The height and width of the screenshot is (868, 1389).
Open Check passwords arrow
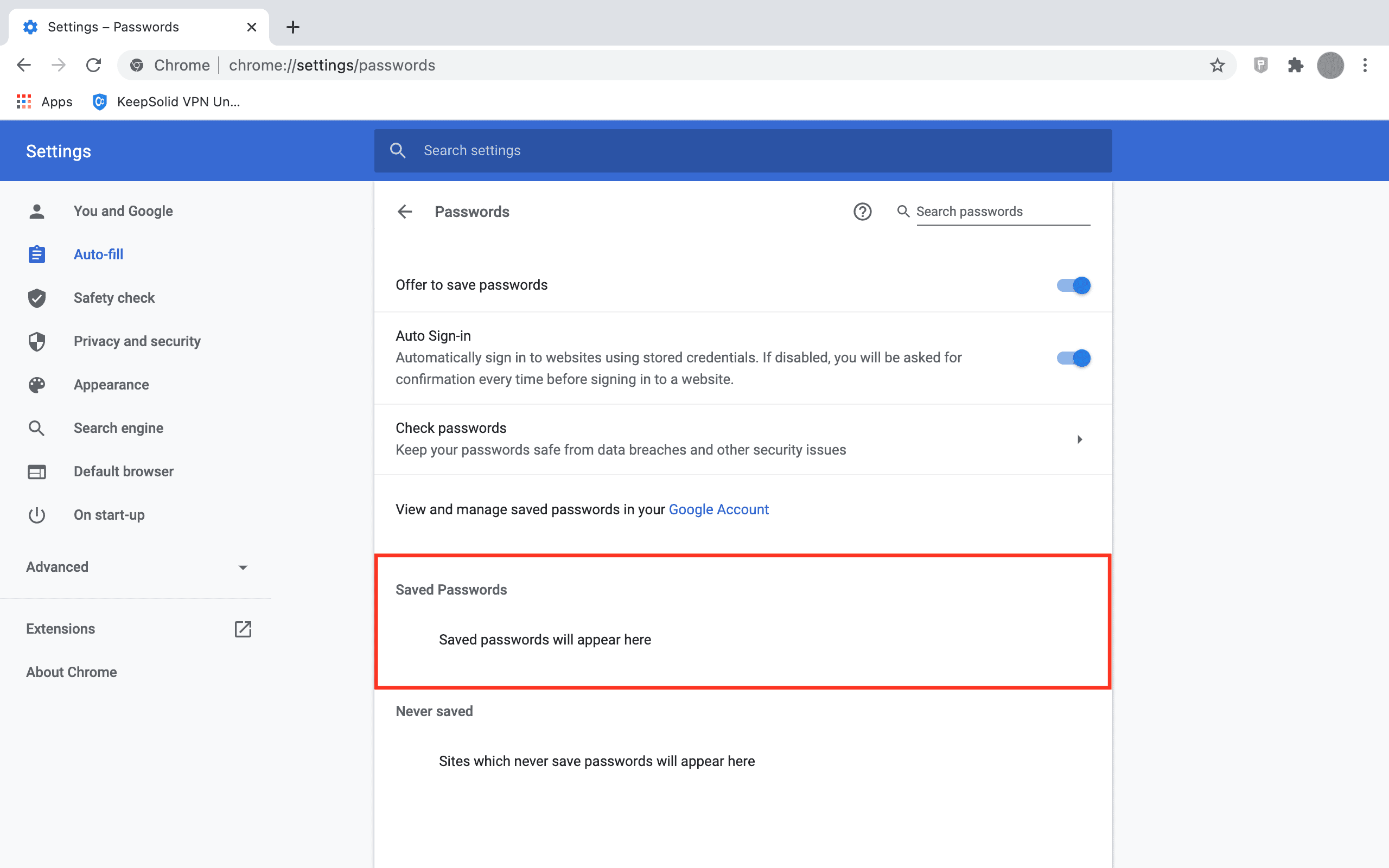(x=1080, y=440)
